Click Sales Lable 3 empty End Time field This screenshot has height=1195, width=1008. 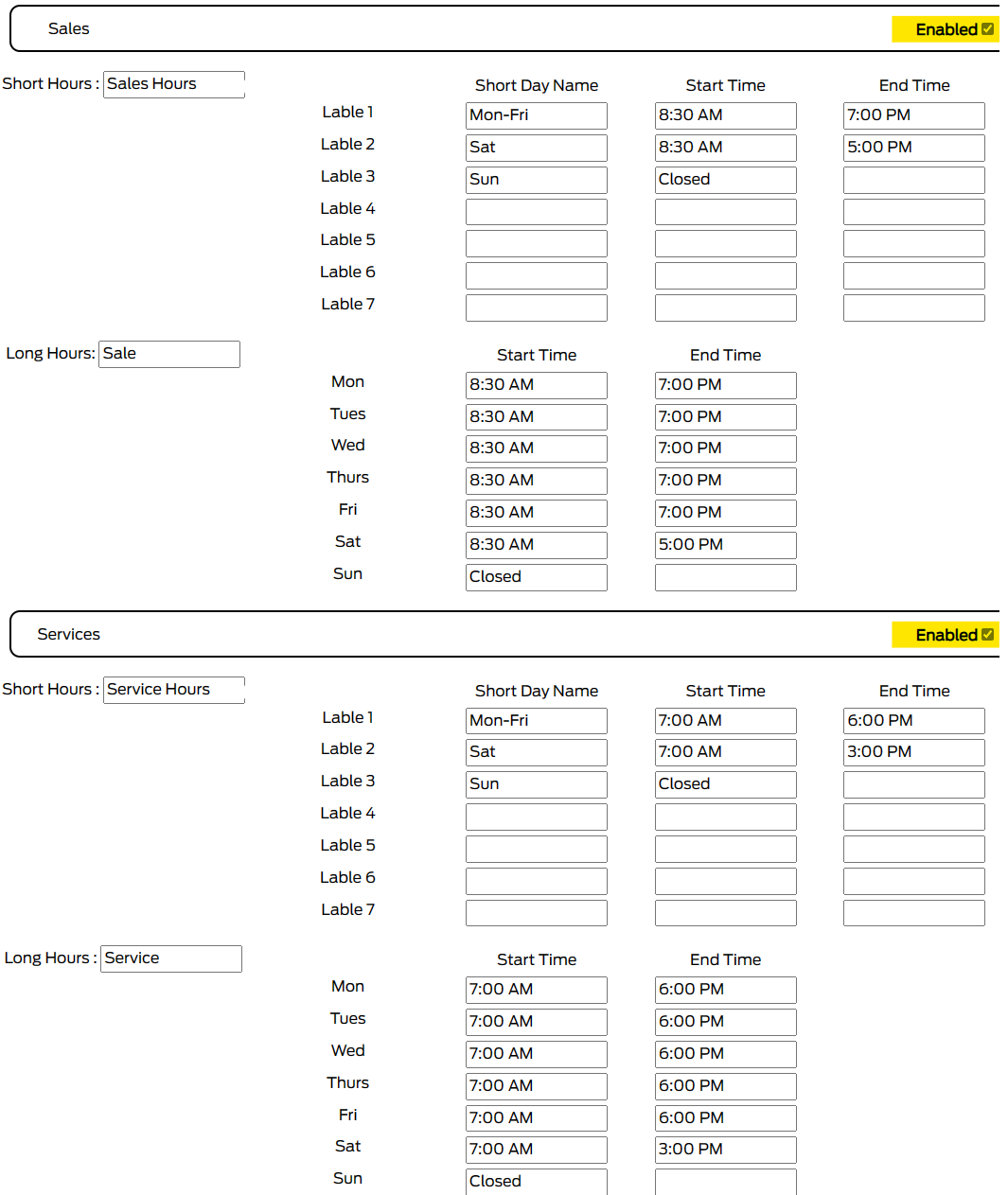[914, 180]
